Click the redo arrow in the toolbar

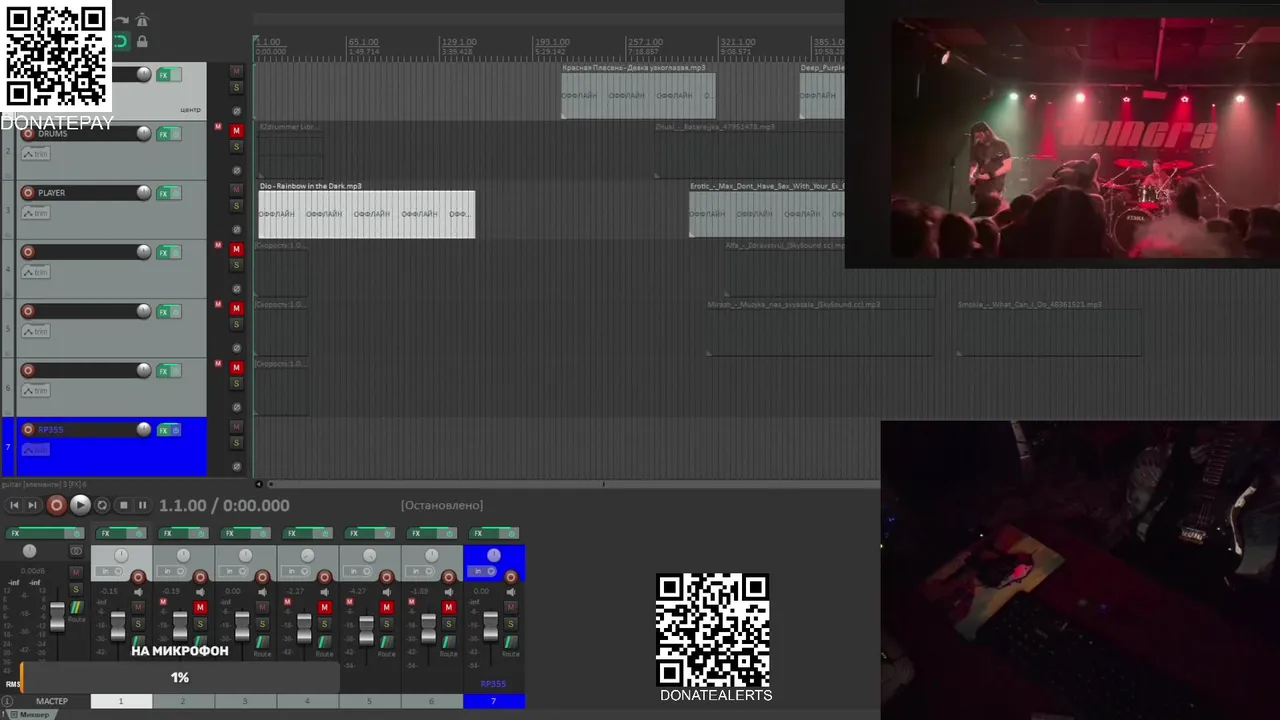(x=122, y=20)
